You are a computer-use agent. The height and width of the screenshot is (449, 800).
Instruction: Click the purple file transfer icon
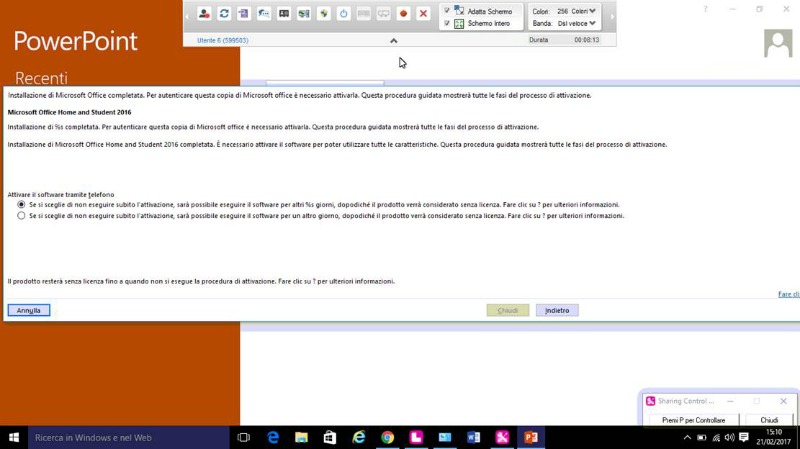pyautogui.click(x=244, y=14)
